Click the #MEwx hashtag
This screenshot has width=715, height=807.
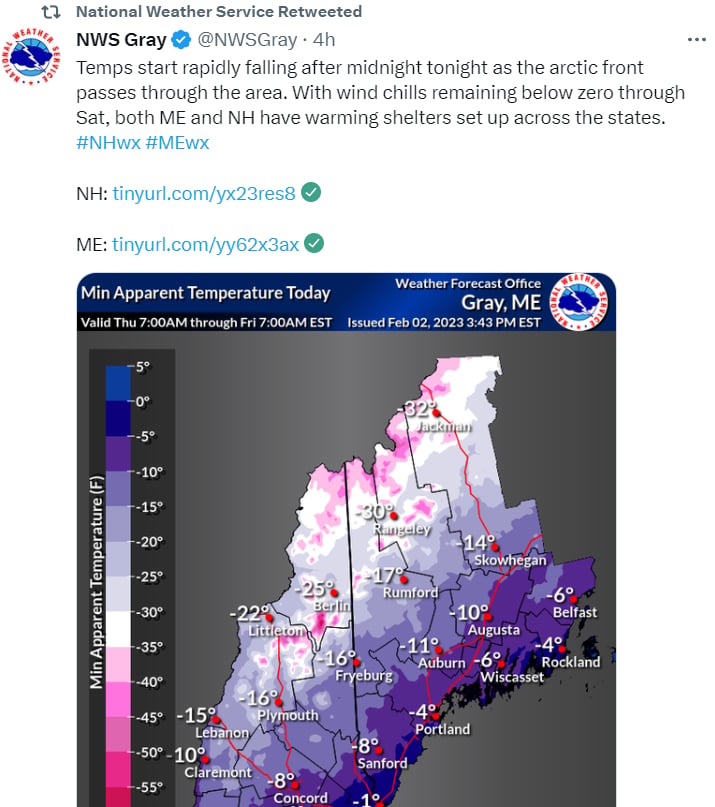[x=178, y=143]
